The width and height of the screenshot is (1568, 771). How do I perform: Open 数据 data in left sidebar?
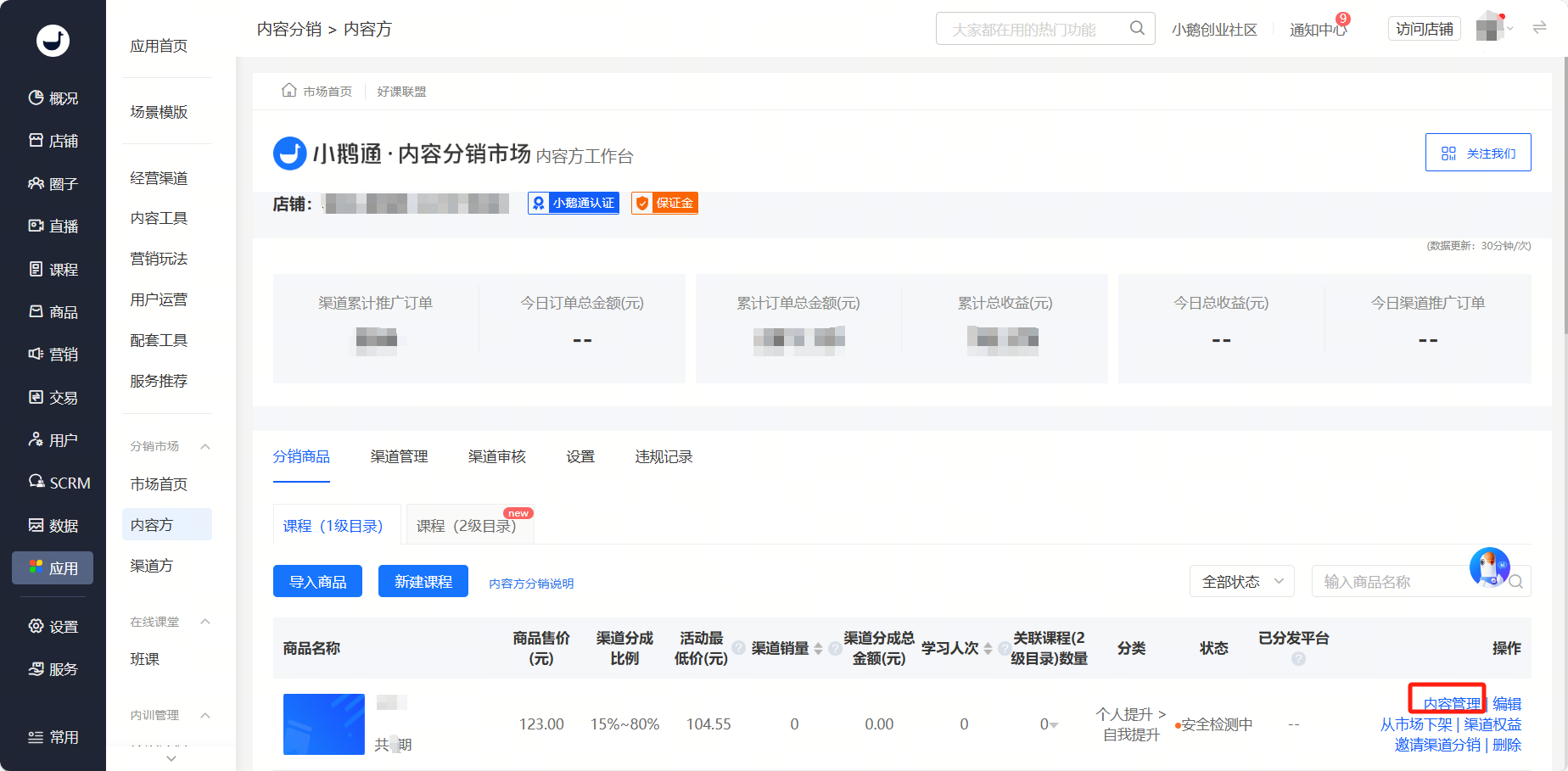click(x=53, y=526)
